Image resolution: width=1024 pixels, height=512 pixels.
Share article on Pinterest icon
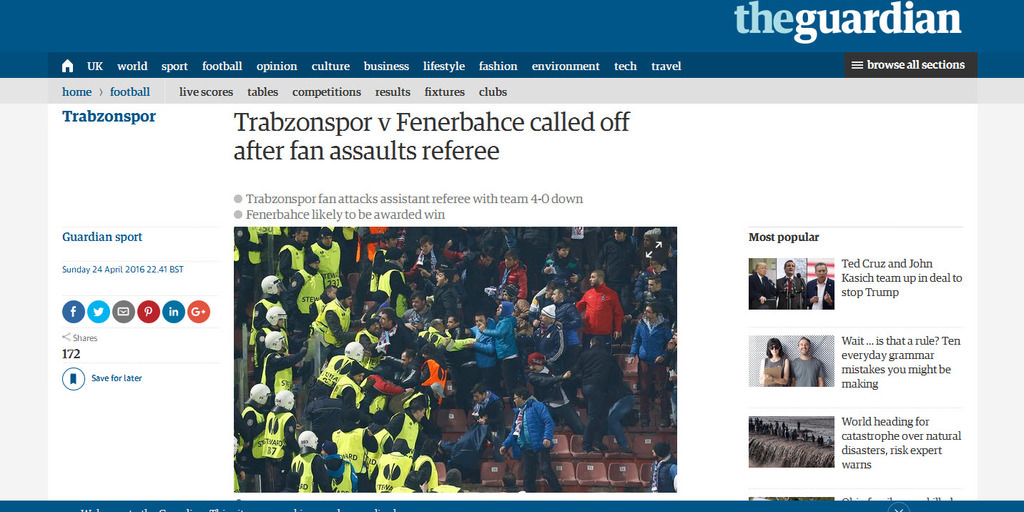pos(148,312)
